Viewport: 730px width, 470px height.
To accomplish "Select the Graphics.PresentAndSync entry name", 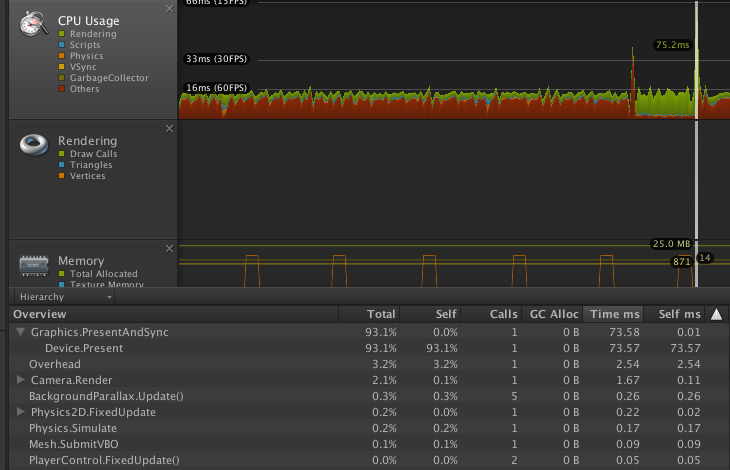I will [x=100, y=332].
